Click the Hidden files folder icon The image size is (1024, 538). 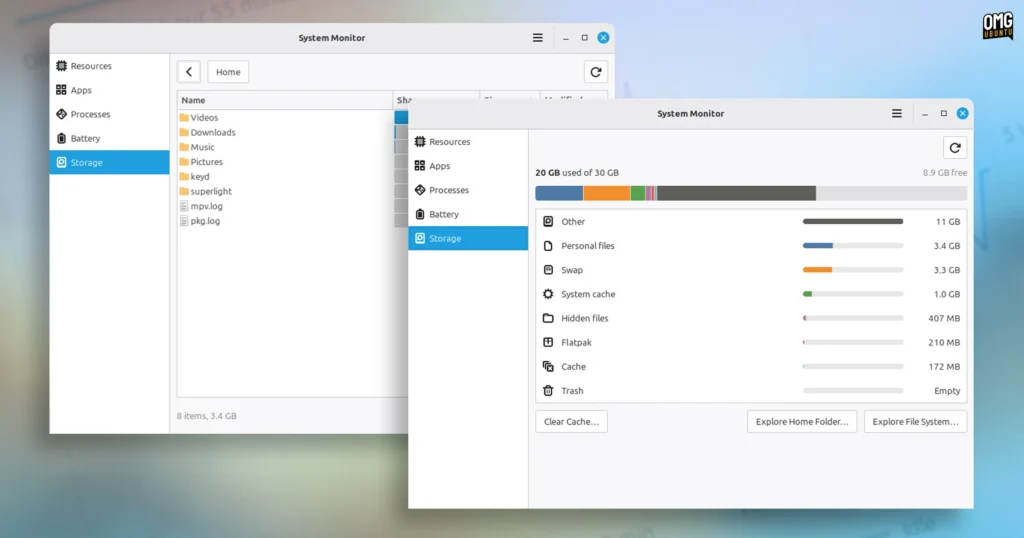(548, 318)
